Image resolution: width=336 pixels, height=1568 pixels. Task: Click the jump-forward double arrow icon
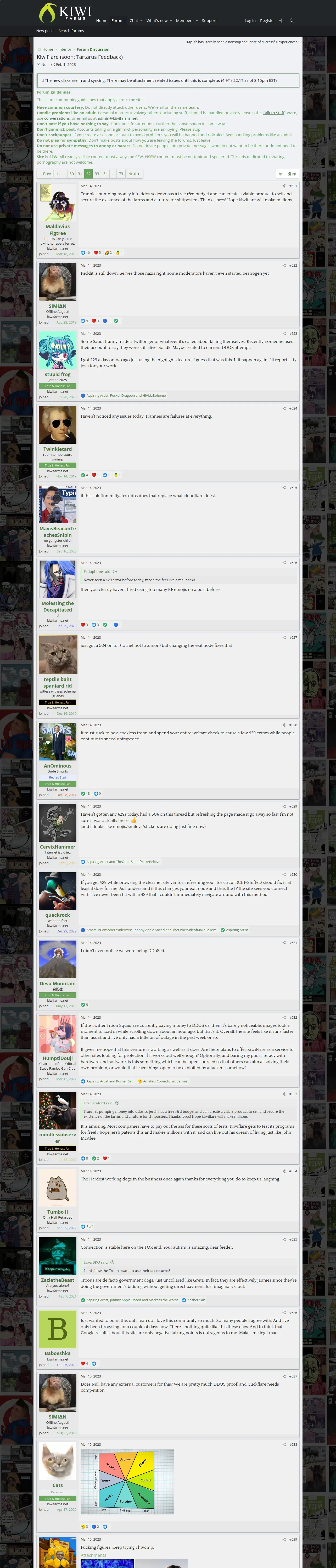coord(295,174)
